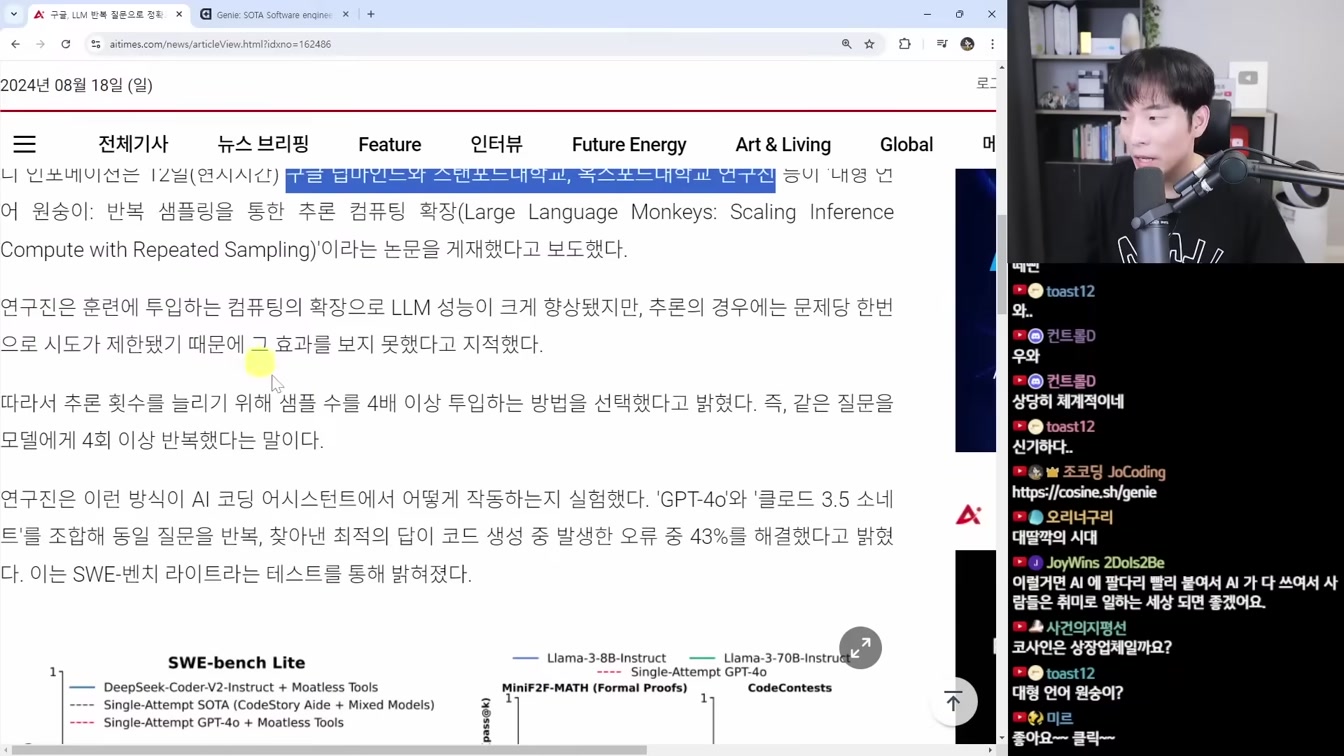Screen dimensions: 1344x756
Task: Open the cosine.sh/genie link in chat
Action: (x=1084, y=492)
